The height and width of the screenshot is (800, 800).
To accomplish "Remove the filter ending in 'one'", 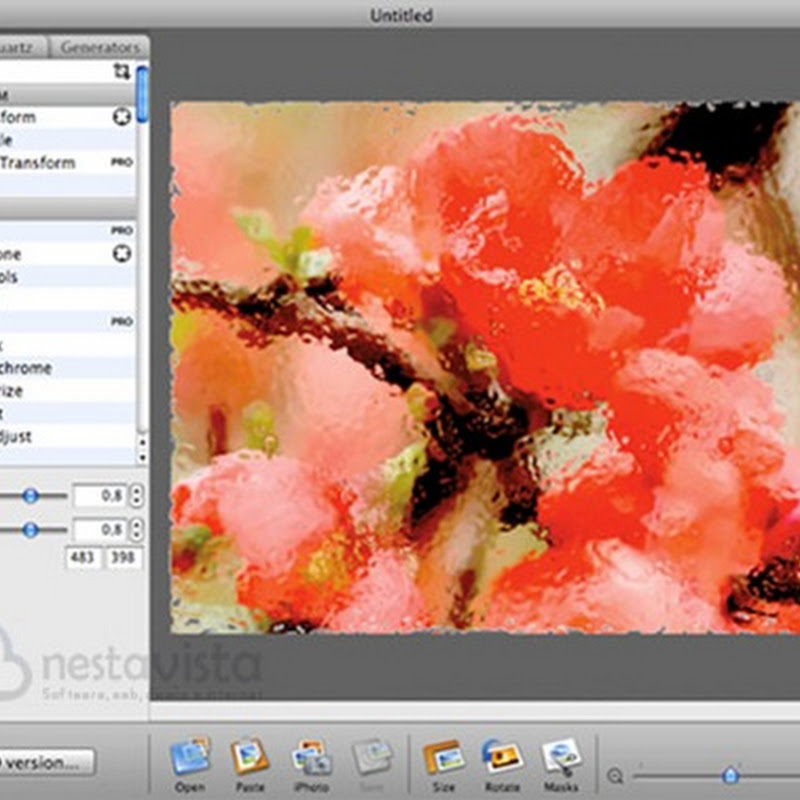I will 122,254.
